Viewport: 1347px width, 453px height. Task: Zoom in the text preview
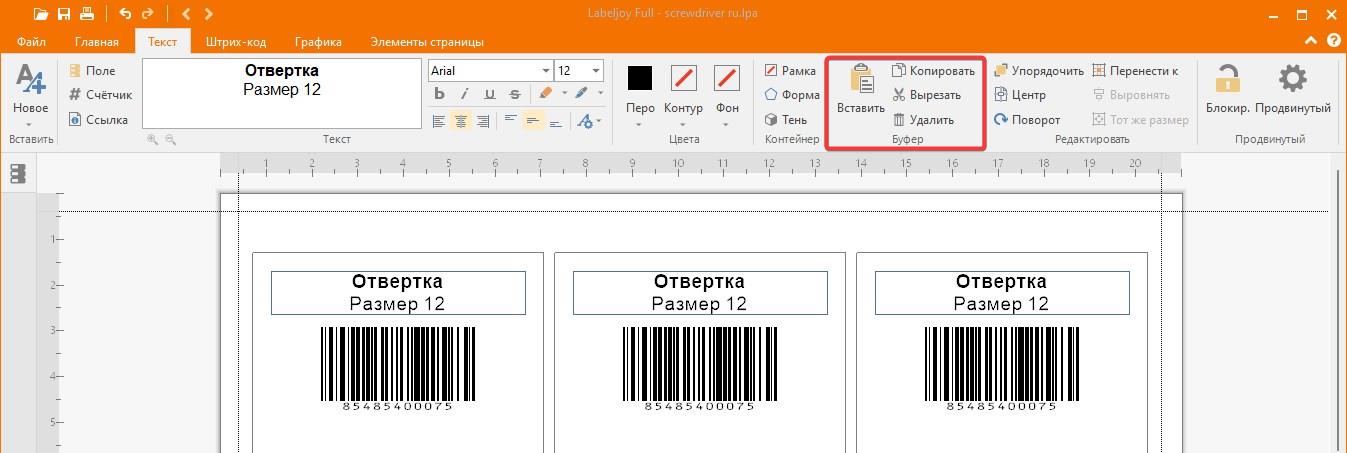(x=152, y=139)
